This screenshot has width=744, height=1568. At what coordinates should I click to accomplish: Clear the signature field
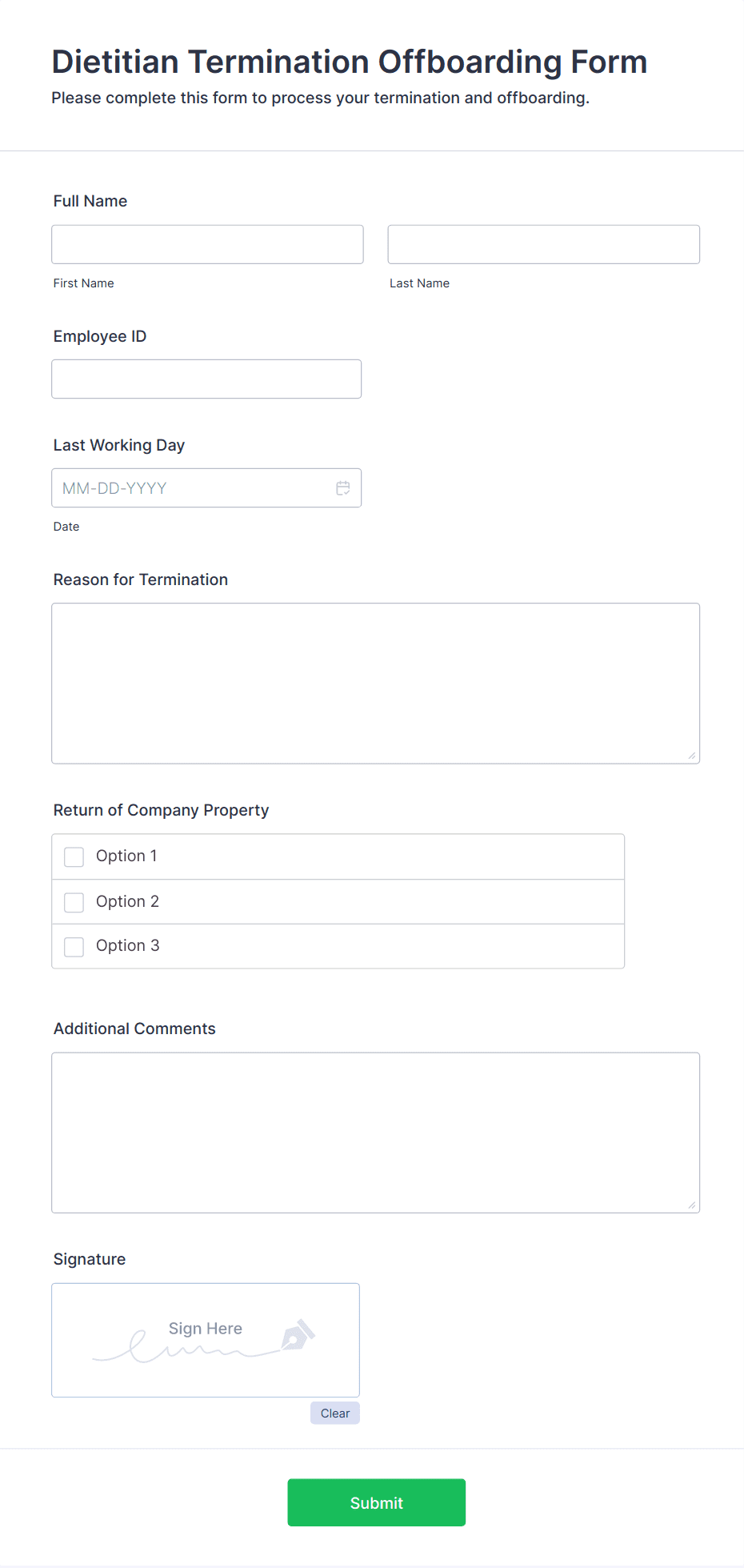point(335,1413)
